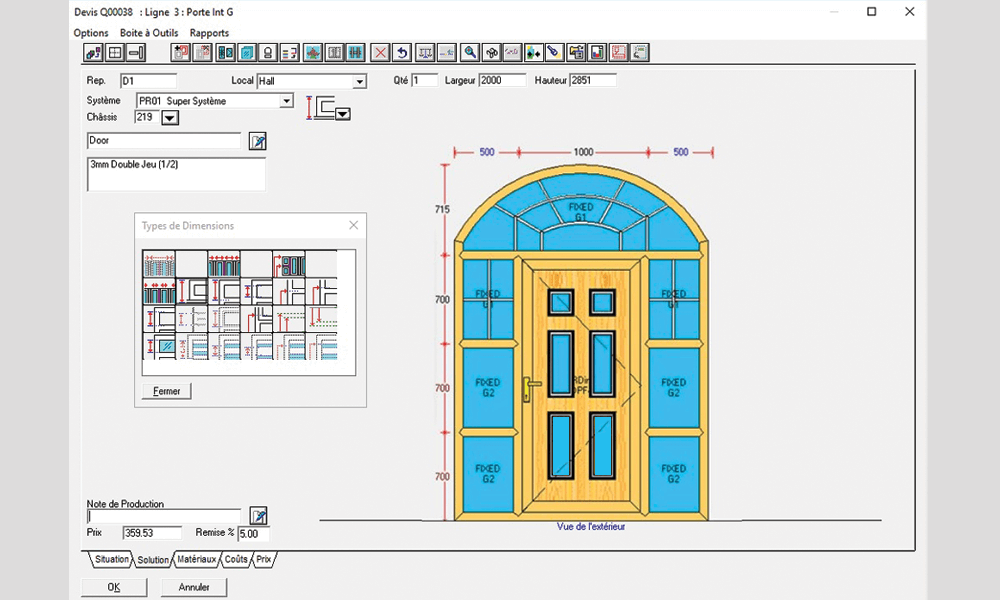Click the handle hardware toolbar icon
This screenshot has height=600, width=1000.
[x=136, y=52]
